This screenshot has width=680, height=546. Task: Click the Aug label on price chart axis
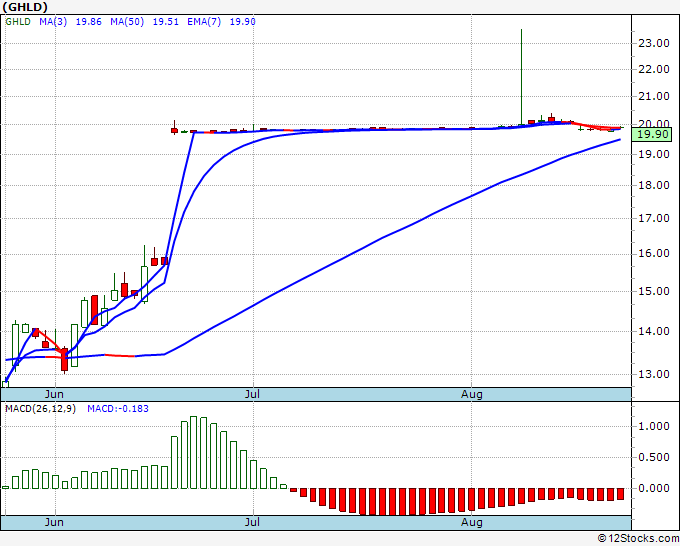471,394
